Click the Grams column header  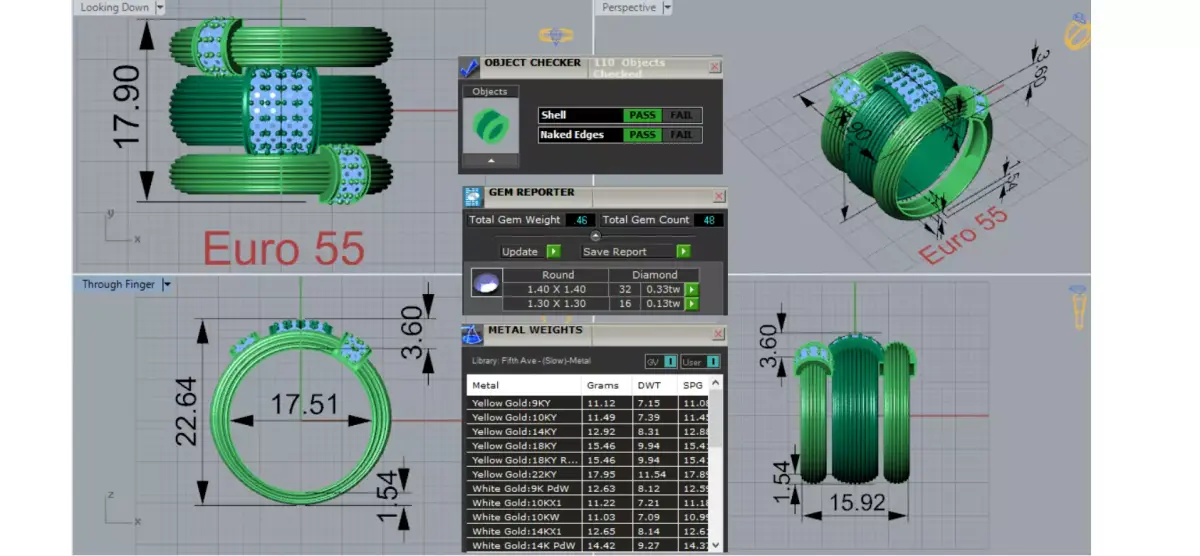click(x=606, y=385)
